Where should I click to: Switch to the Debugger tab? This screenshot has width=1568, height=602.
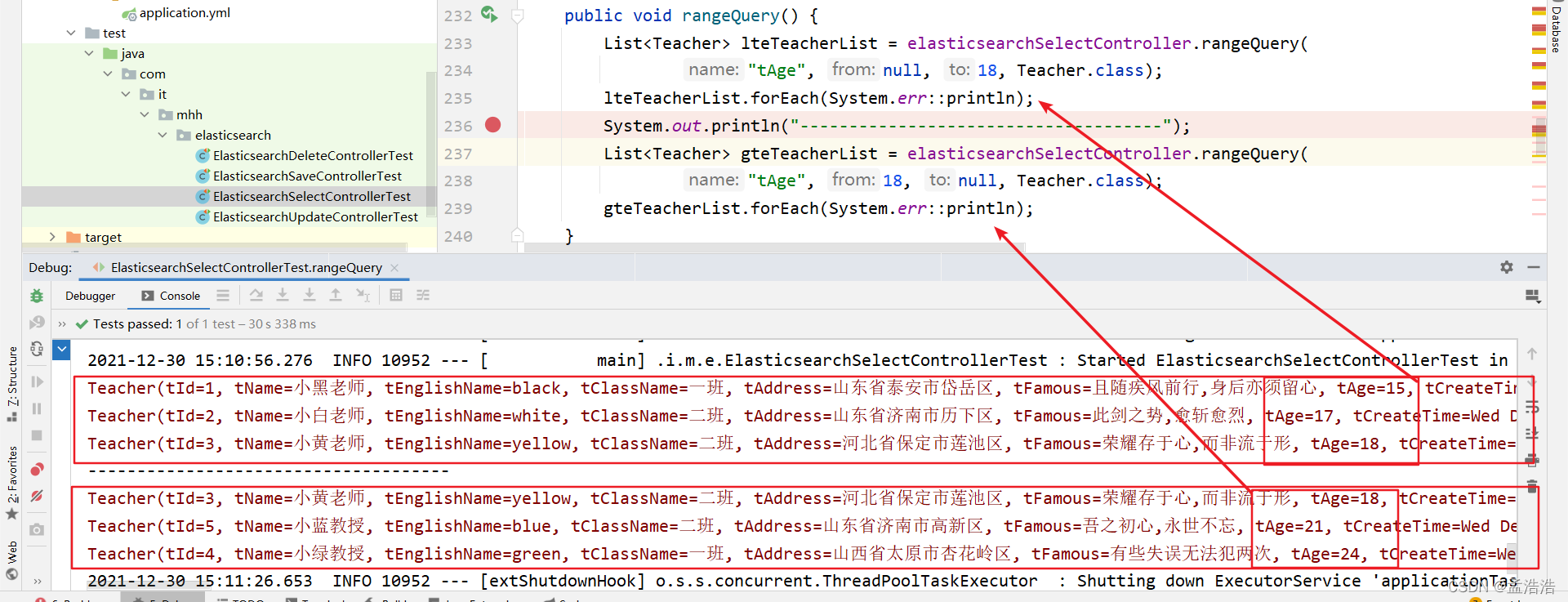91,296
